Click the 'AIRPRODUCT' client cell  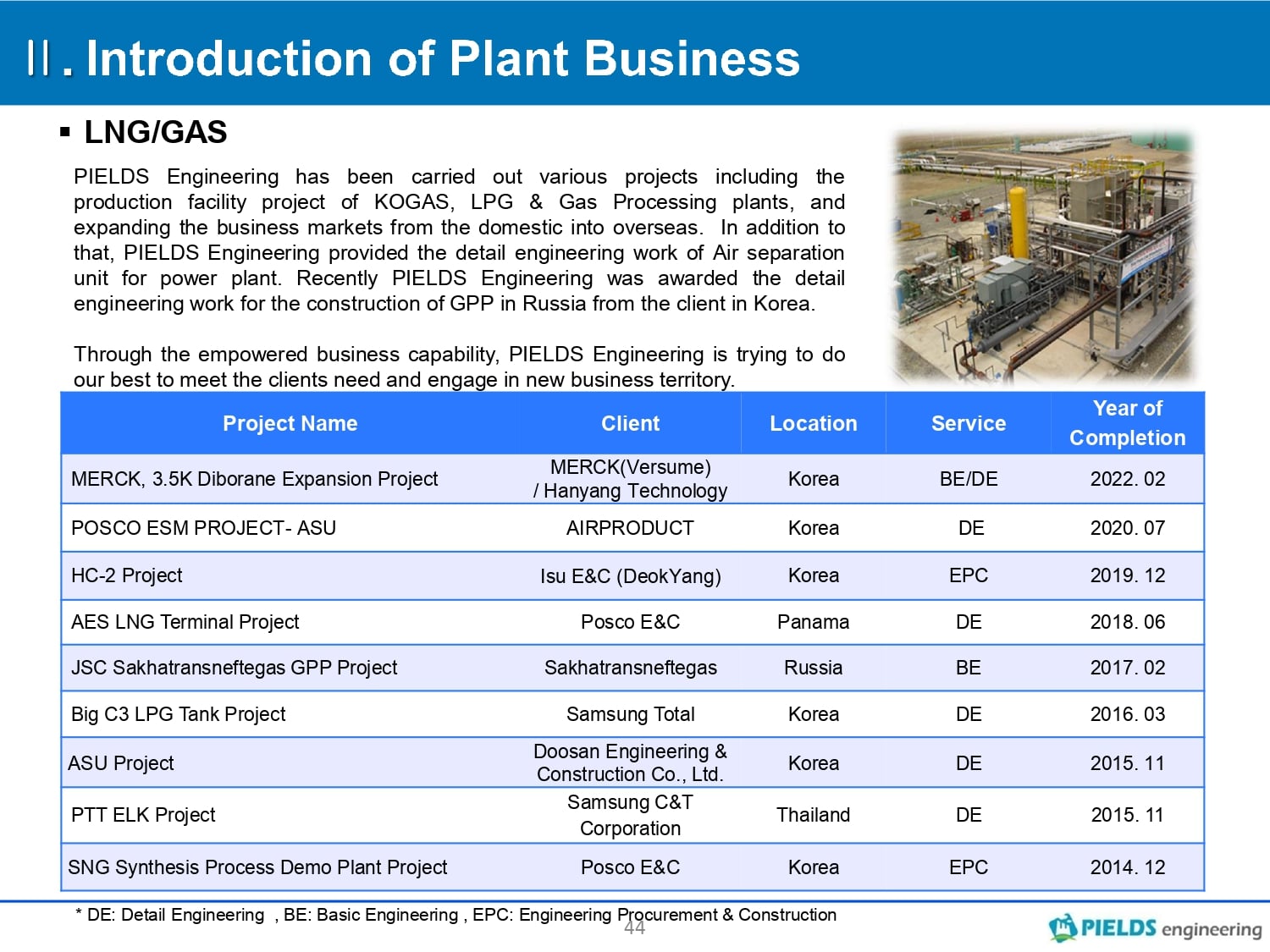point(630,528)
